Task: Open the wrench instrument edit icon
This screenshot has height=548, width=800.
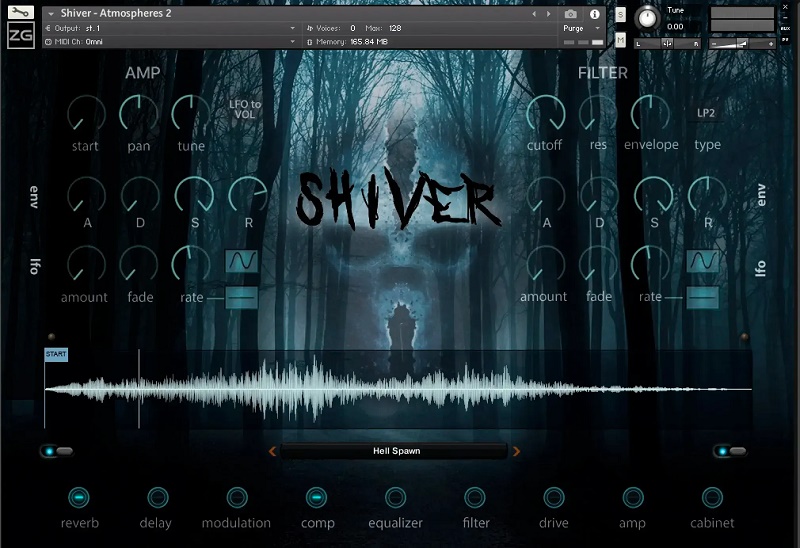Action: tap(19, 13)
